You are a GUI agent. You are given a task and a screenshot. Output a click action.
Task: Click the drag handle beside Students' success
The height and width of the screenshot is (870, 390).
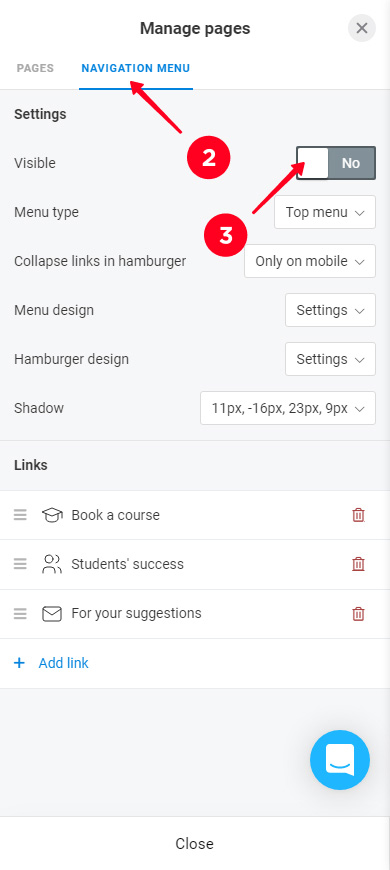(20, 564)
